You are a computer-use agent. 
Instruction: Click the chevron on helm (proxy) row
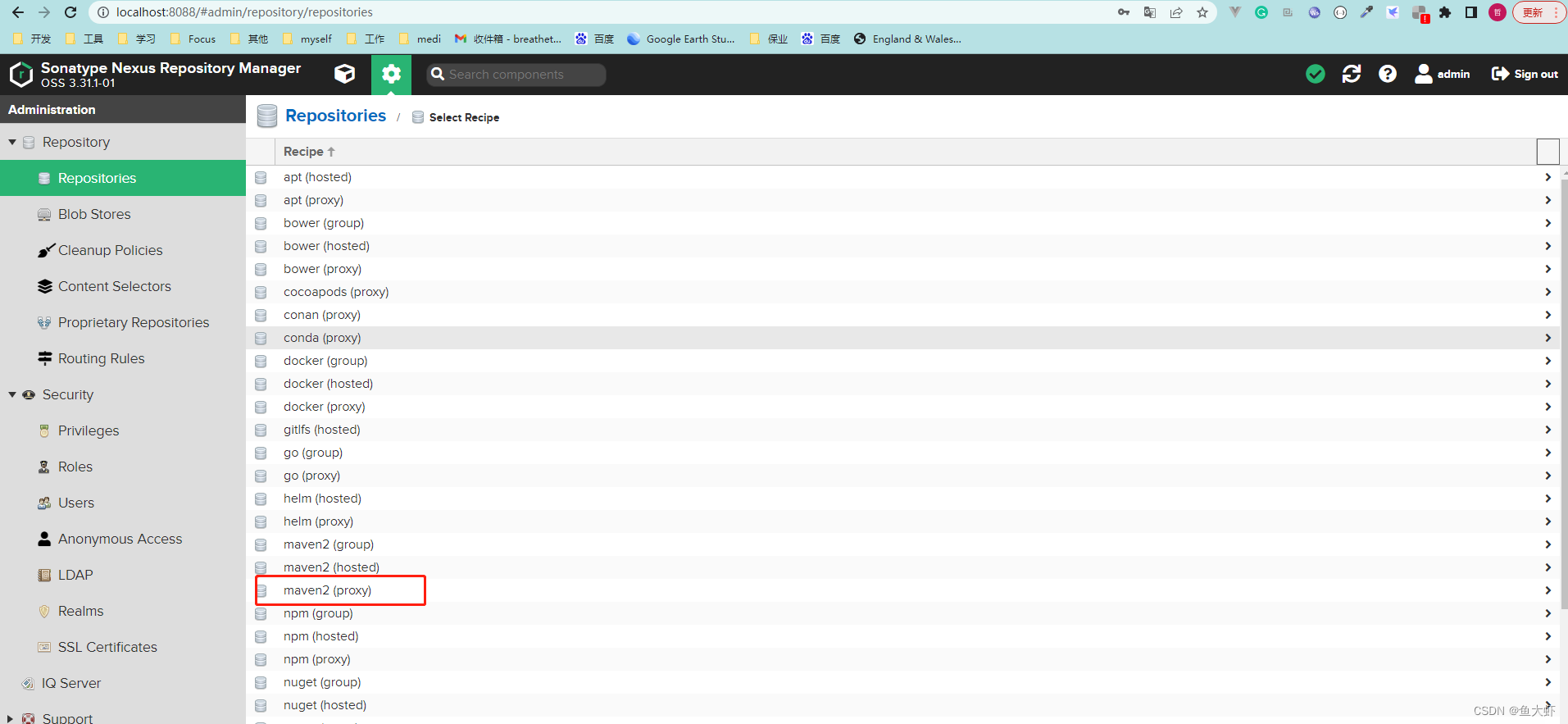1548,521
